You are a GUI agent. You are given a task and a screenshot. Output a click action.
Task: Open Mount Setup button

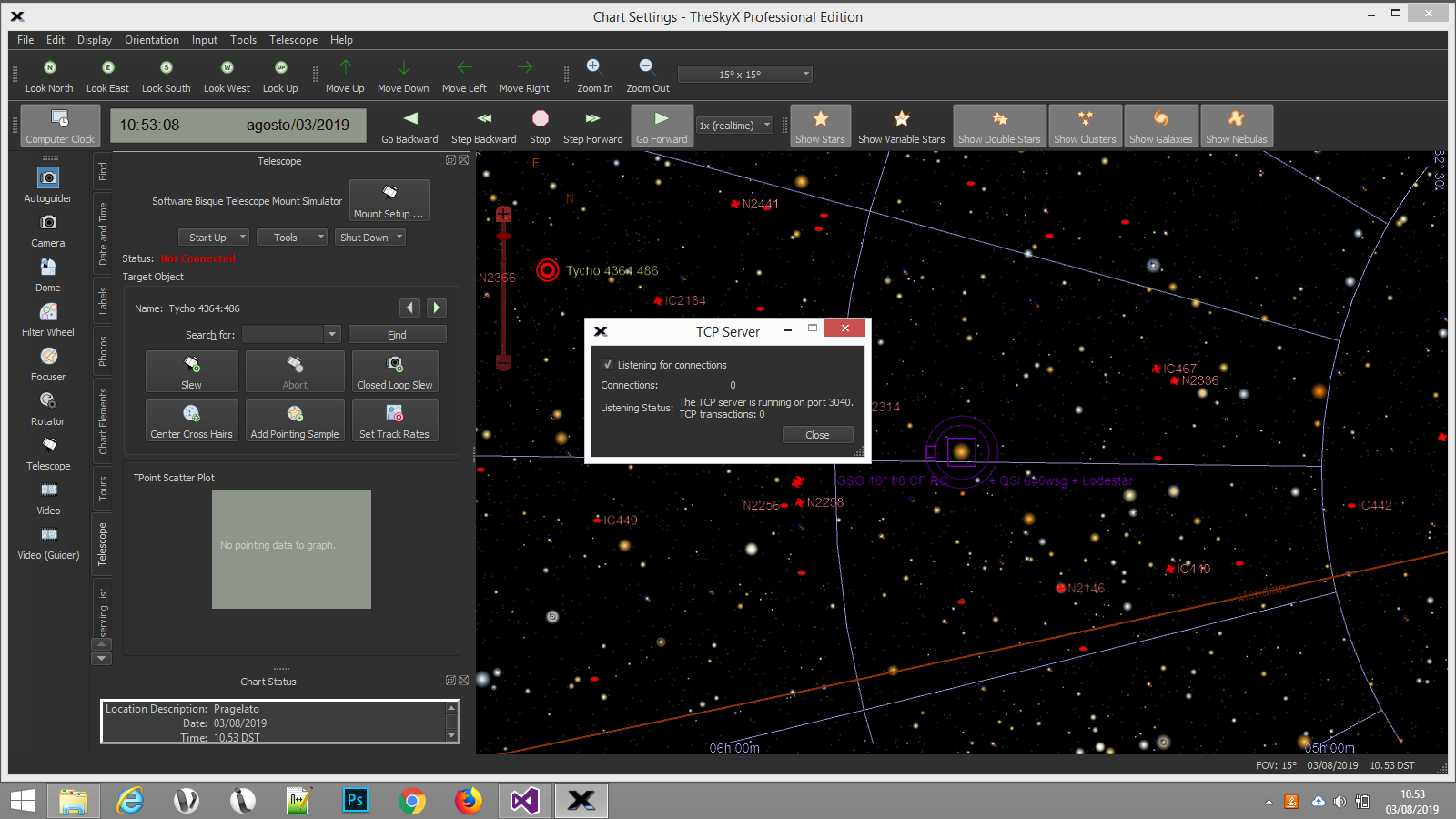pos(389,200)
